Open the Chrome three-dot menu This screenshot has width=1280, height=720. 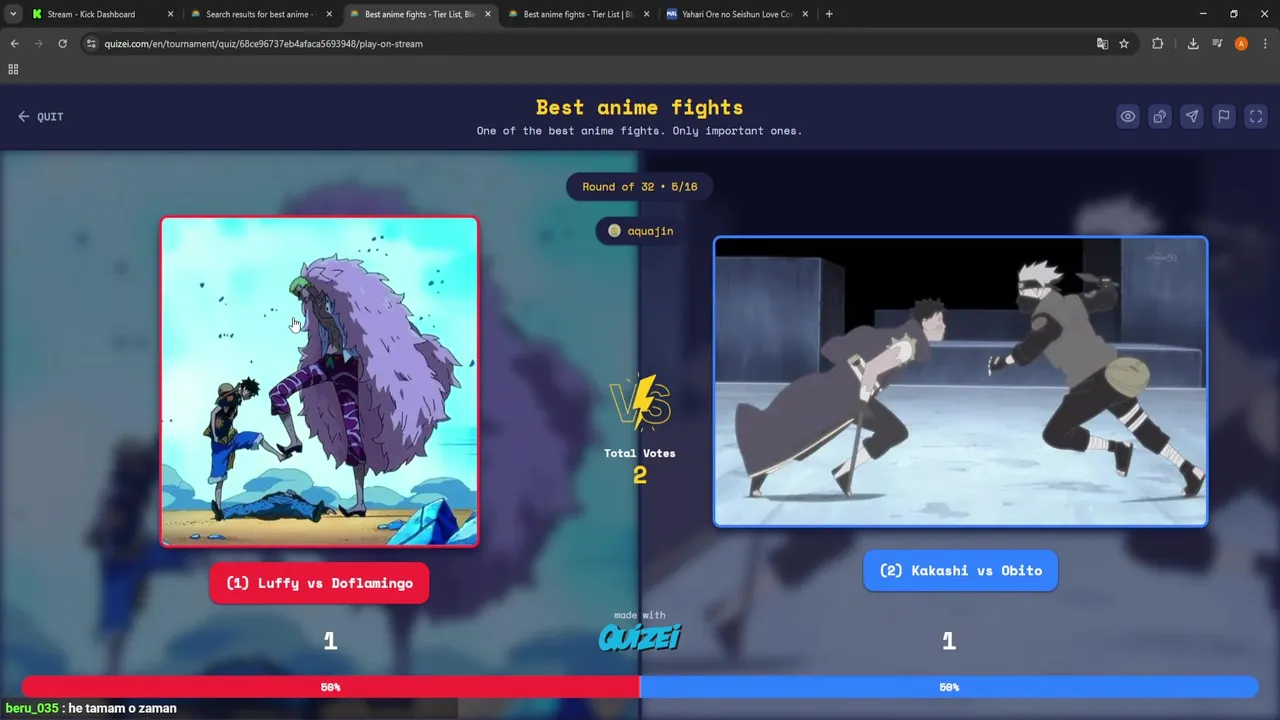[x=1265, y=44]
